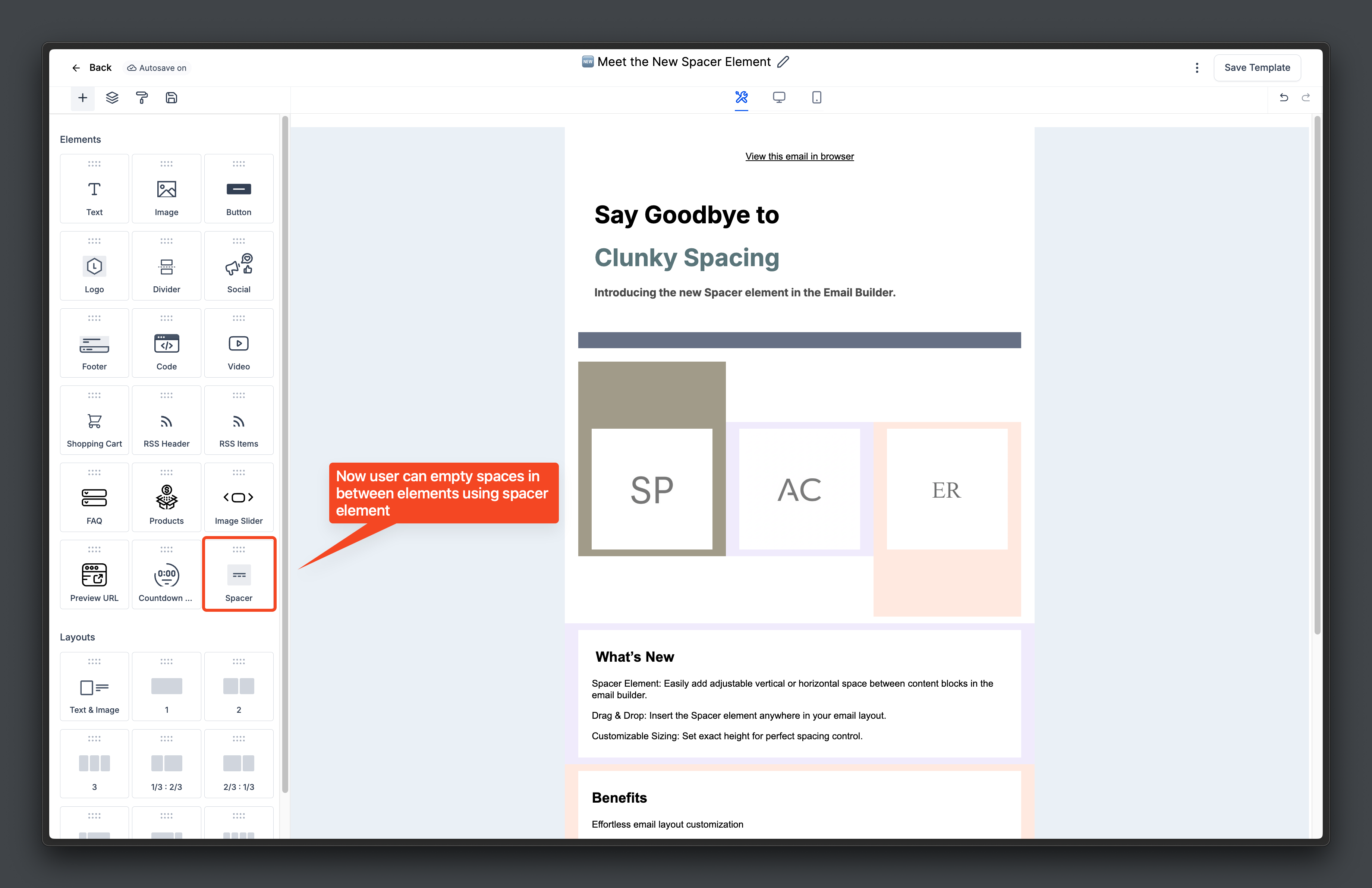Click the undo arrow
The image size is (1372, 888).
(1284, 98)
